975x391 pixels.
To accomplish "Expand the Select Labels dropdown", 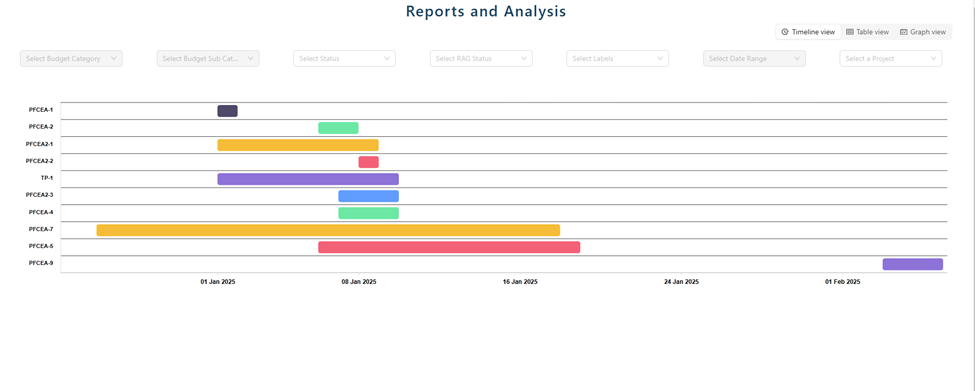I will tap(617, 58).
